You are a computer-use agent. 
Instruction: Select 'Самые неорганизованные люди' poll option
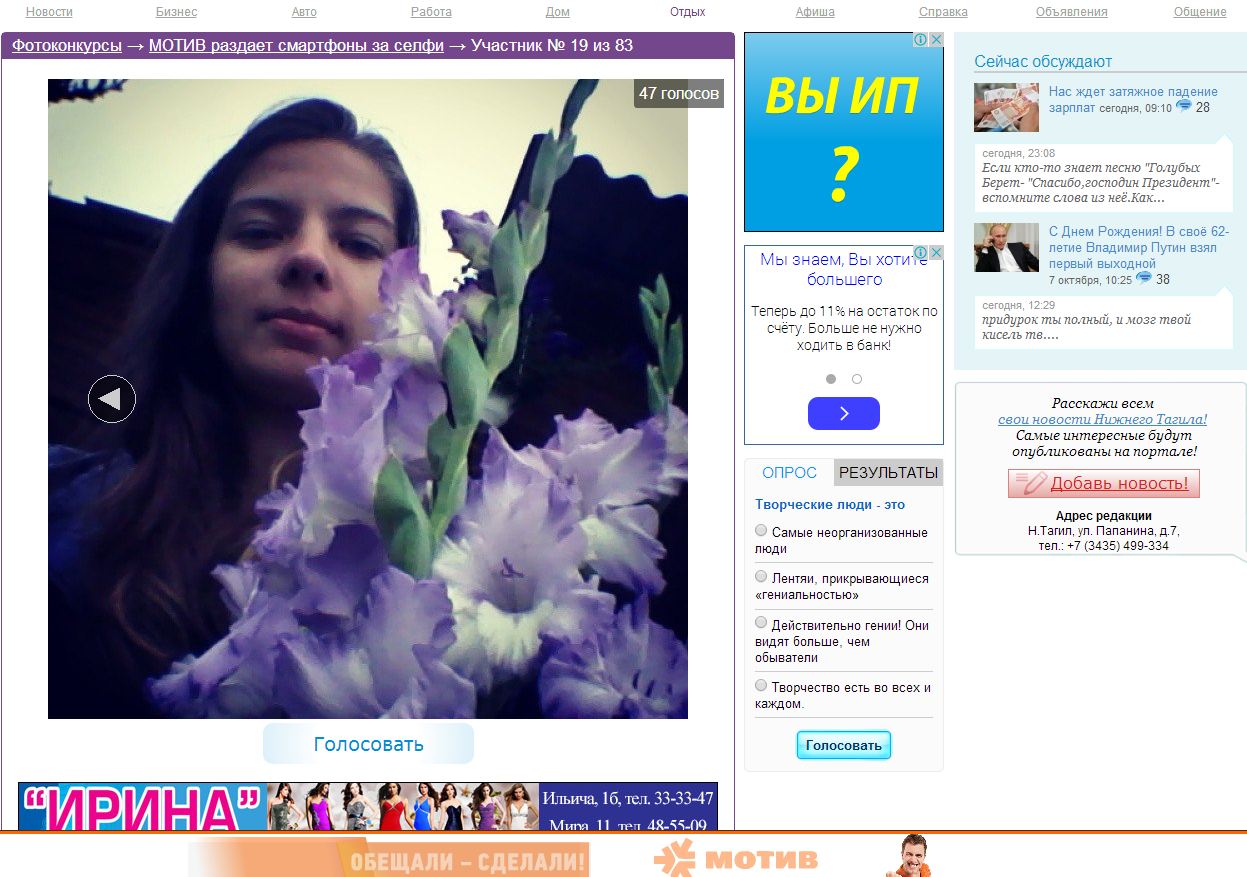[761, 531]
